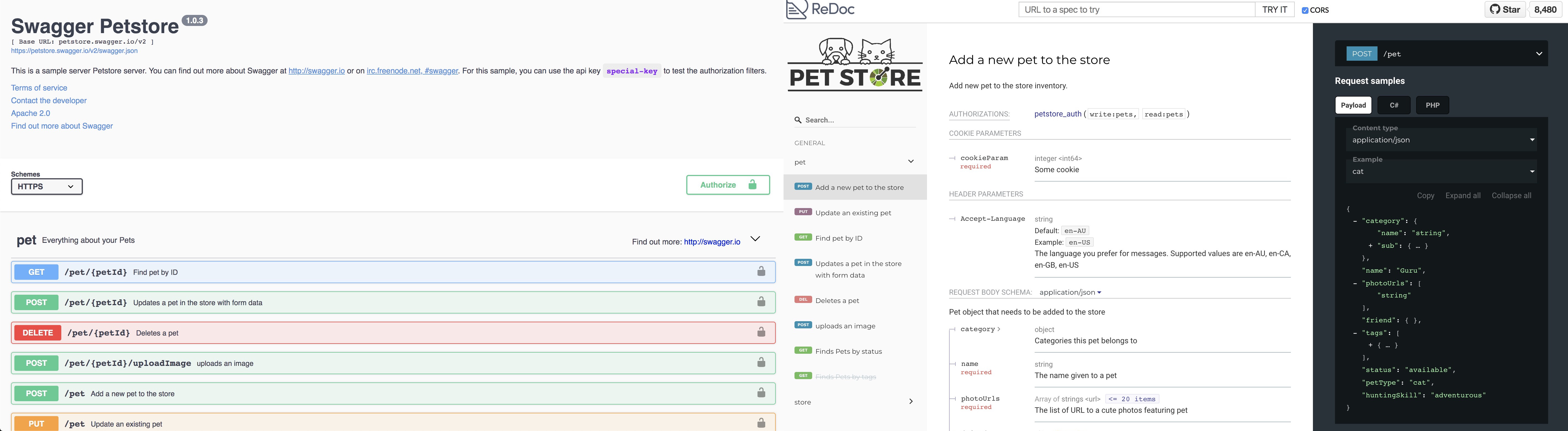
Task: Click Copy in the request sample
Action: tap(1426, 195)
